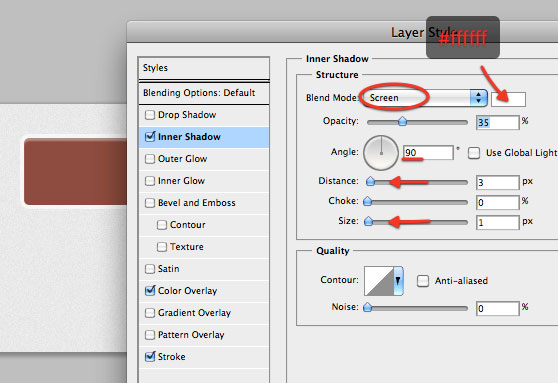Image resolution: width=558 pixels, height=383 pixels.
Task: Select the Bevel and Emboss row
Action: pyautogui.click(x=204, y=203)
